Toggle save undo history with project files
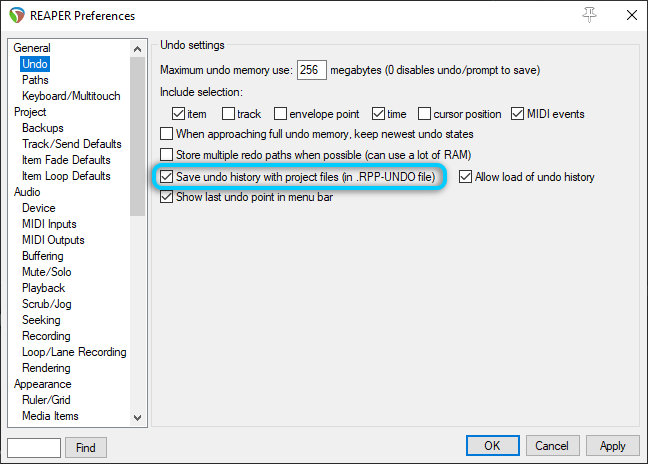648x464 pixels. pos(167,177)
